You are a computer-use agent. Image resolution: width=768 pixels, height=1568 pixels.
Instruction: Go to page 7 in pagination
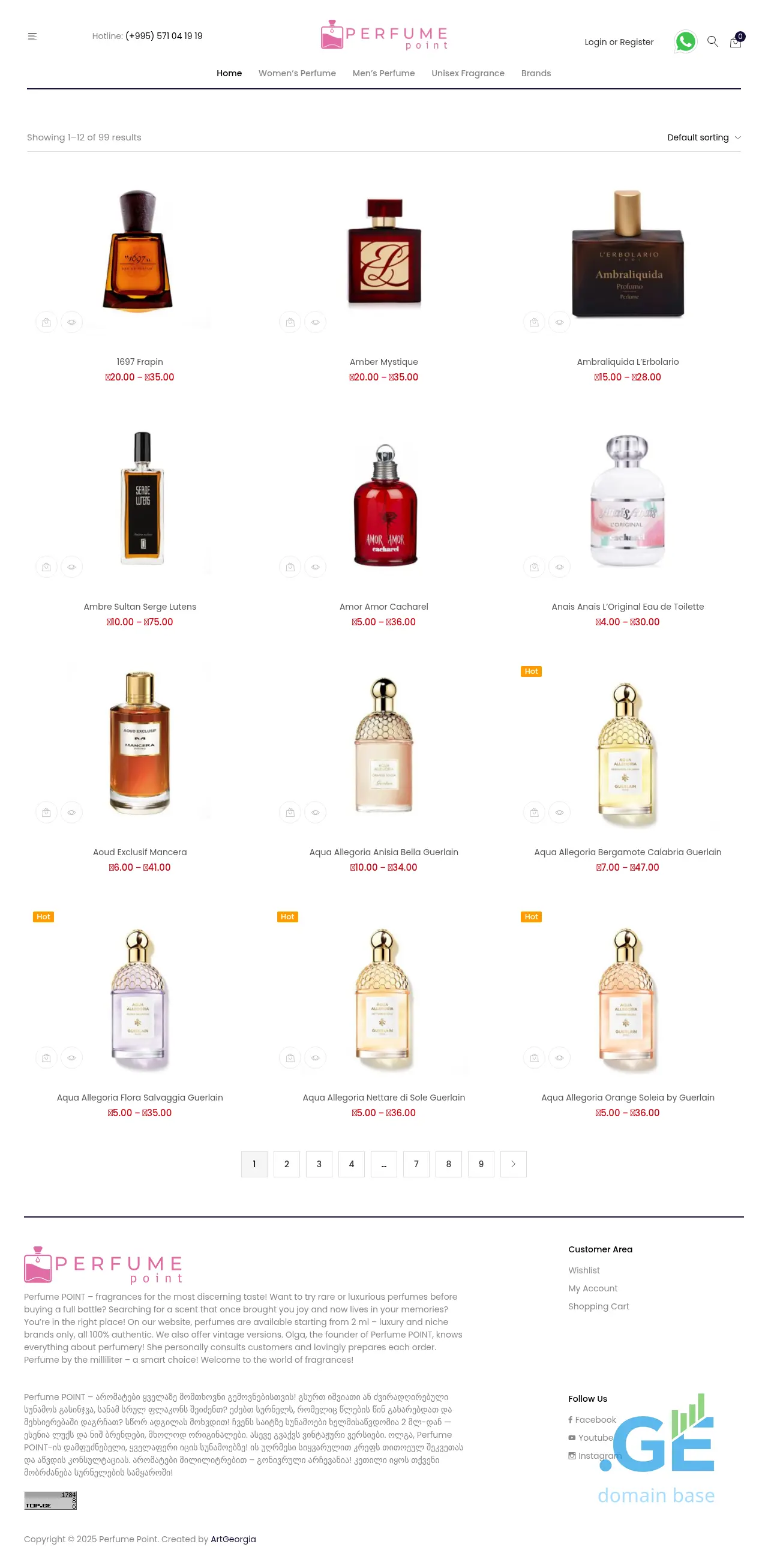point(416,1164)
